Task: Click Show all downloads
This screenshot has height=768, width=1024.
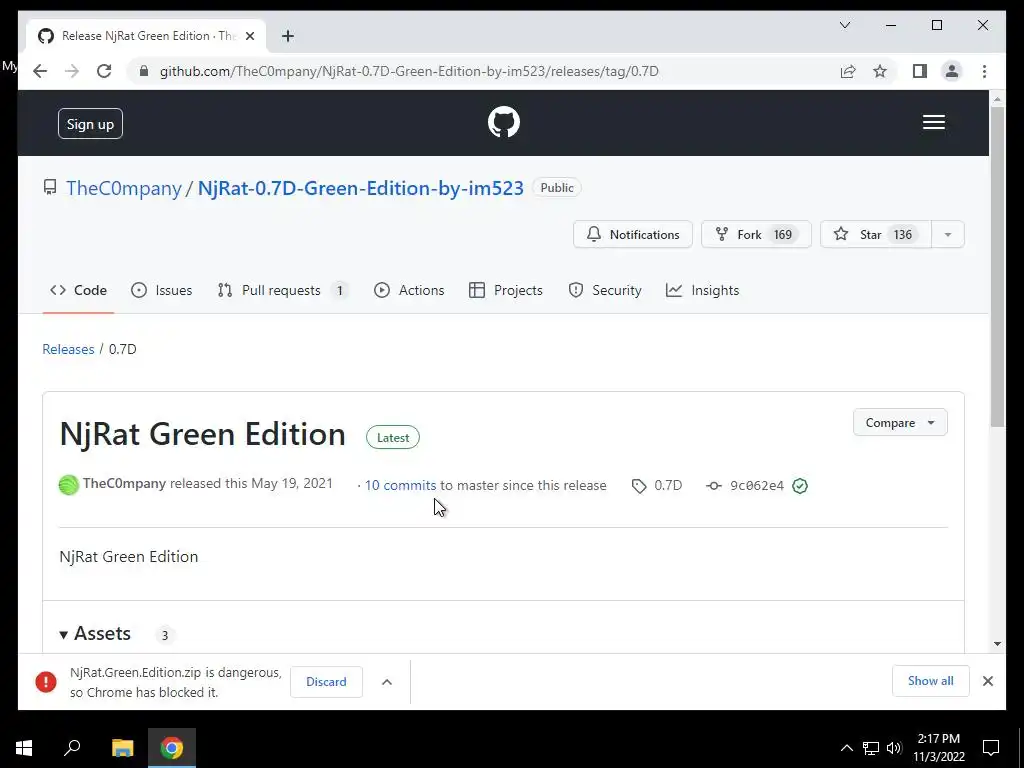Action: coord(931,681)
